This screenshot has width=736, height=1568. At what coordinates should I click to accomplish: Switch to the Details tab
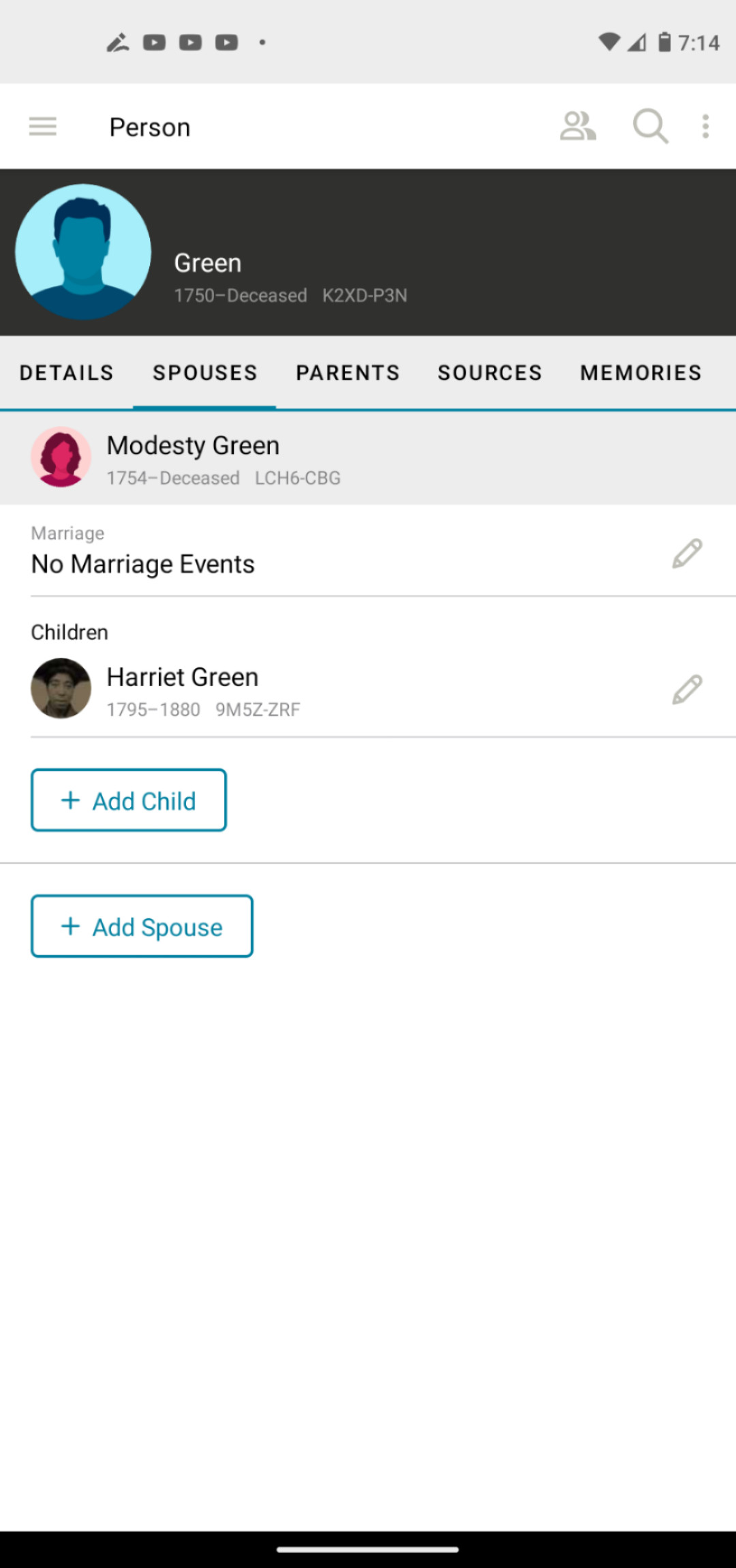click(67, 373)
